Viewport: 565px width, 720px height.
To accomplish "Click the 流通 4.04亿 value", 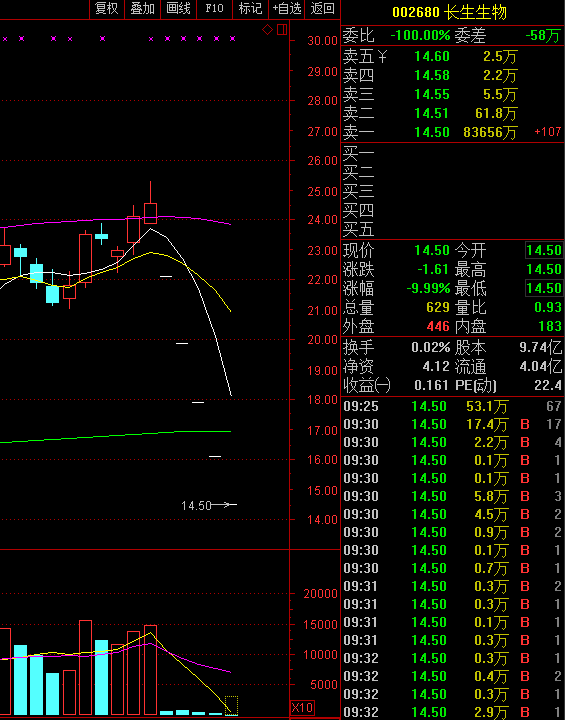I will click(x=541, y=367).
